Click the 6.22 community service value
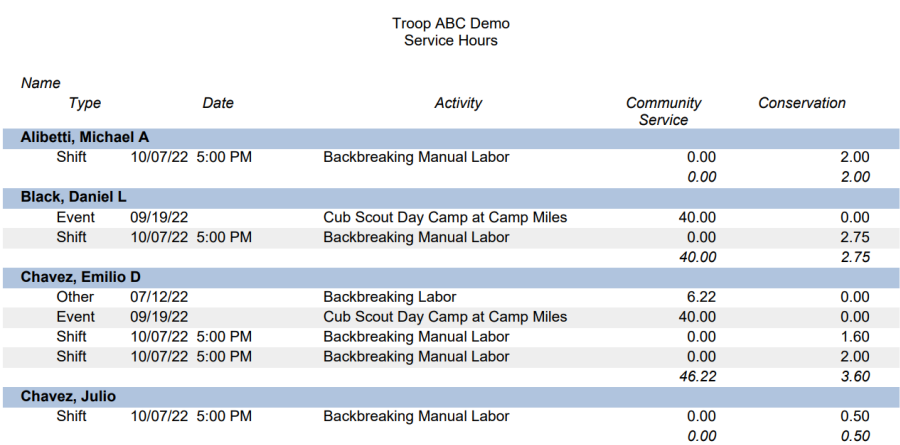This screenshot has height=445, width=900. (x=701, y=297)
